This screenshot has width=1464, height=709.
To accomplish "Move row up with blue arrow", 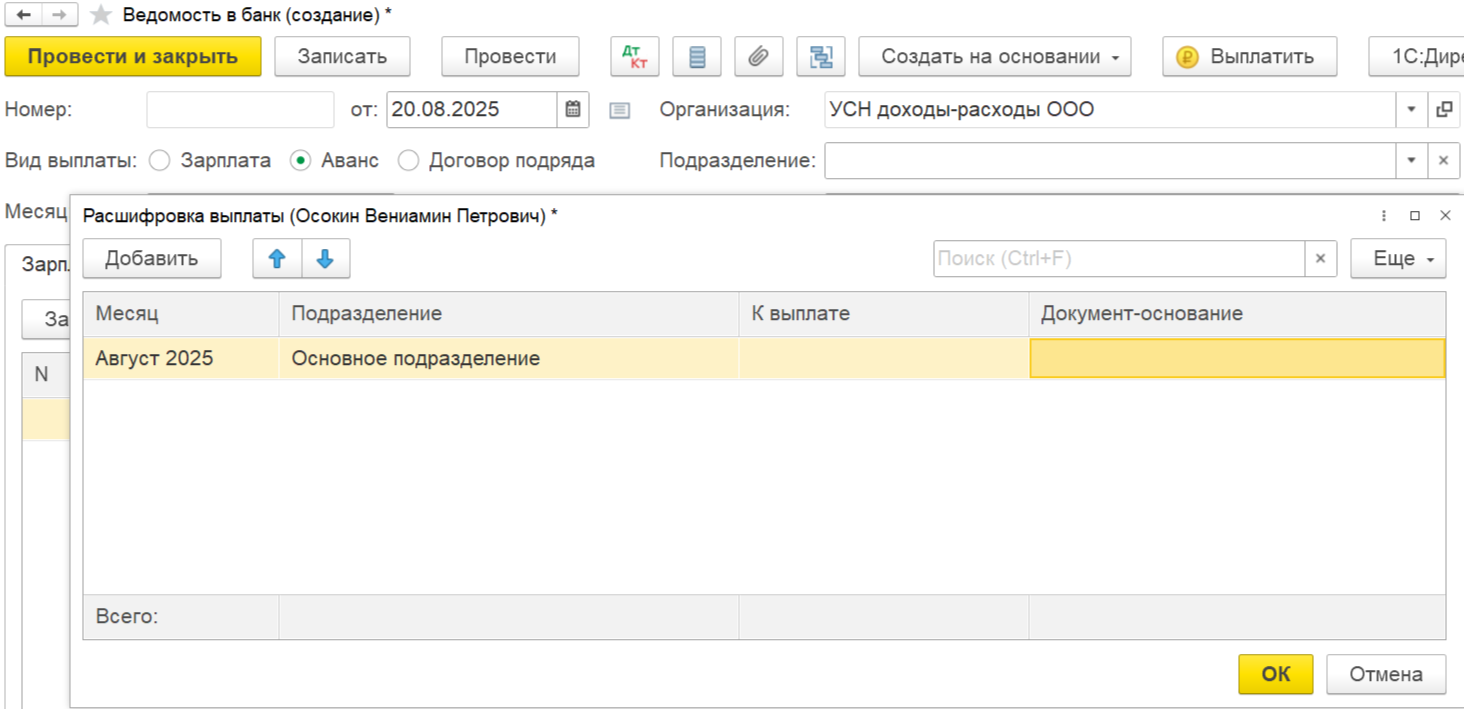I will click(x=277, y=259).
